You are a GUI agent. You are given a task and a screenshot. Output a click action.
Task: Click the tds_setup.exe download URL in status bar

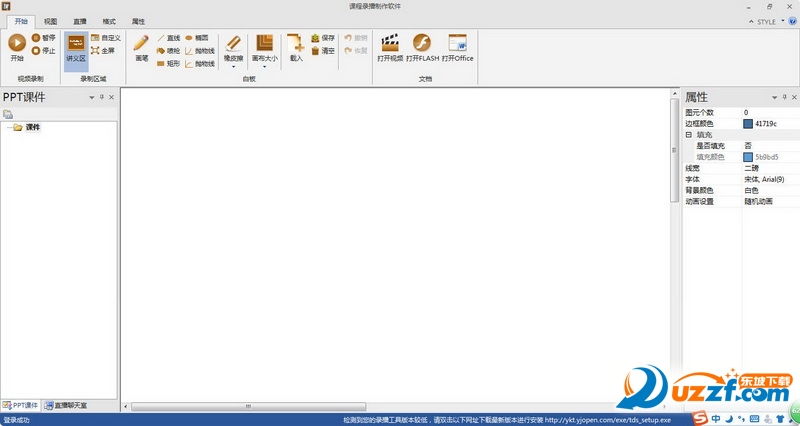[608, 420]
